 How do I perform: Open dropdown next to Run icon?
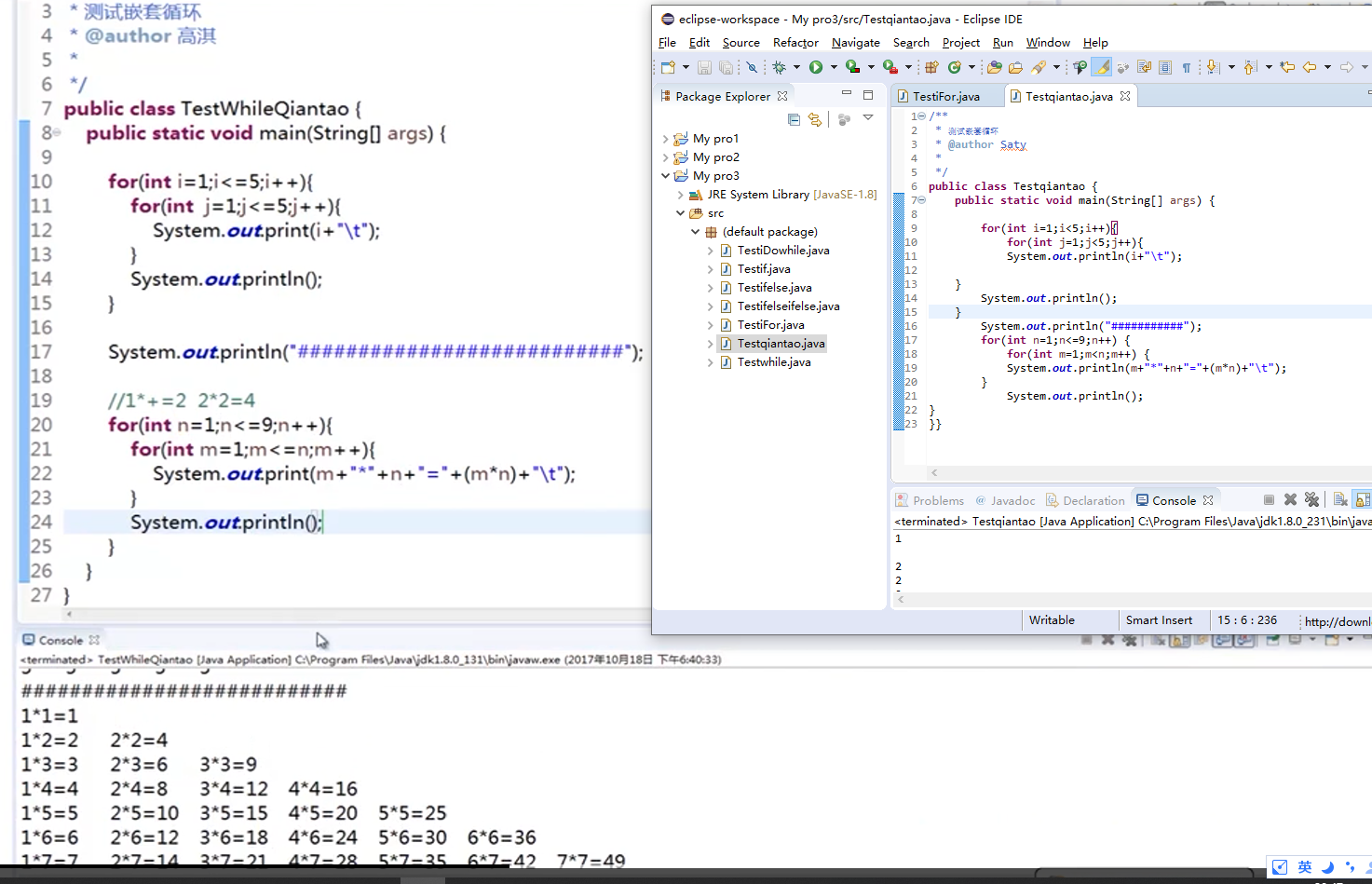pos(834,67)
